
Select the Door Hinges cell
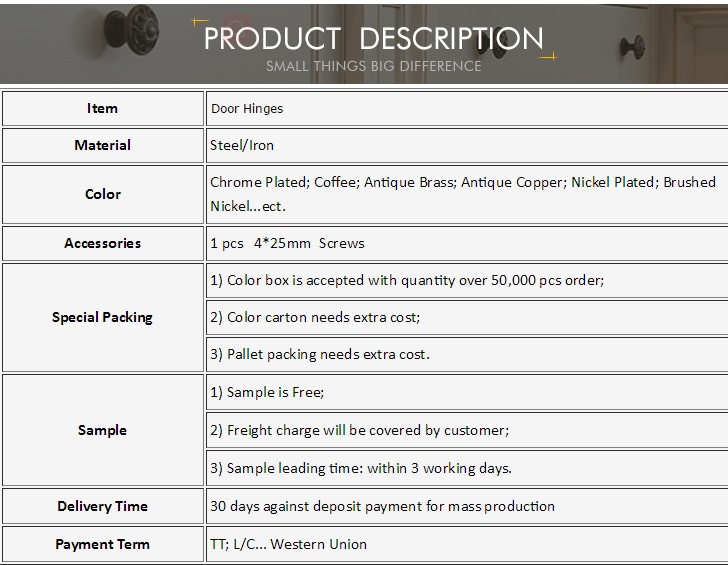tap(467, 109)
